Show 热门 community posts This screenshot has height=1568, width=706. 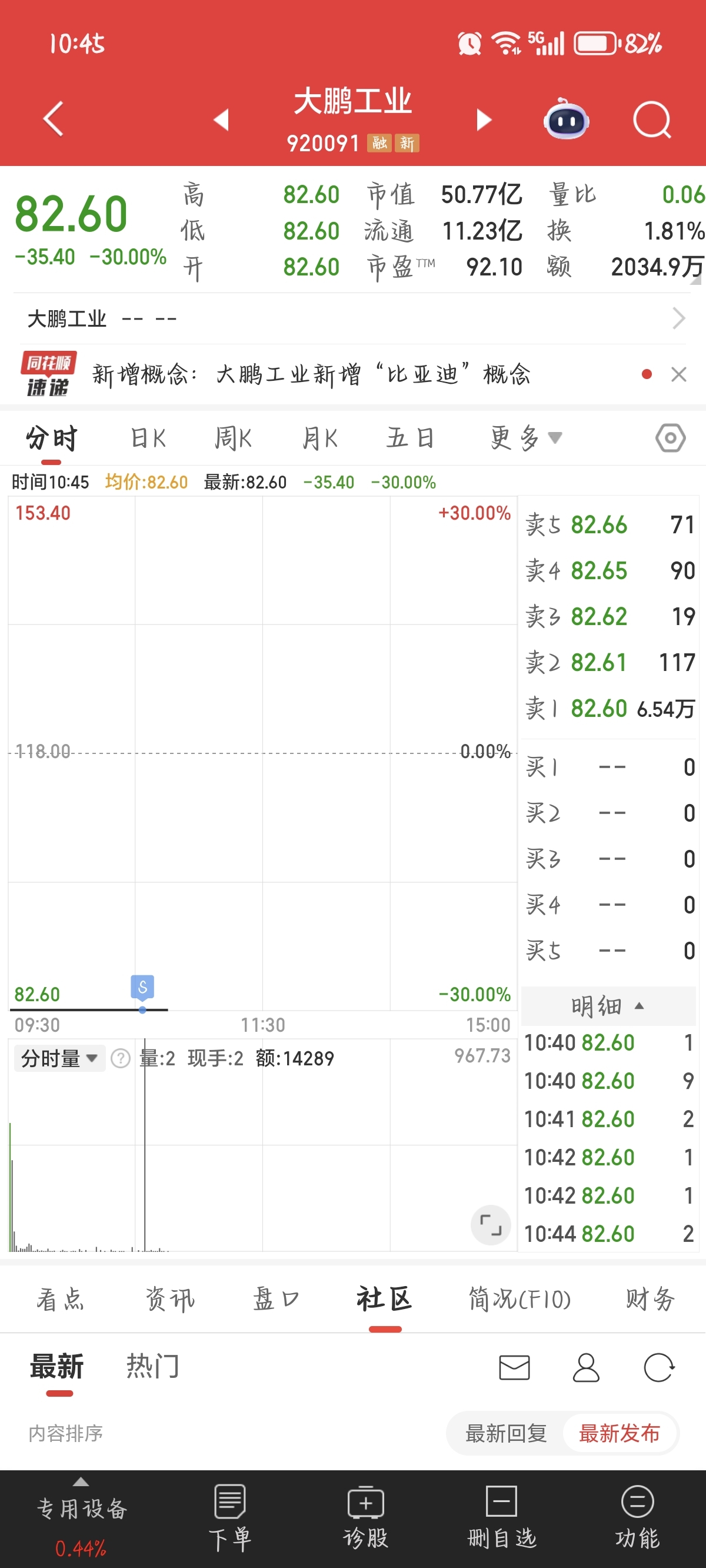coord(153,1367)
